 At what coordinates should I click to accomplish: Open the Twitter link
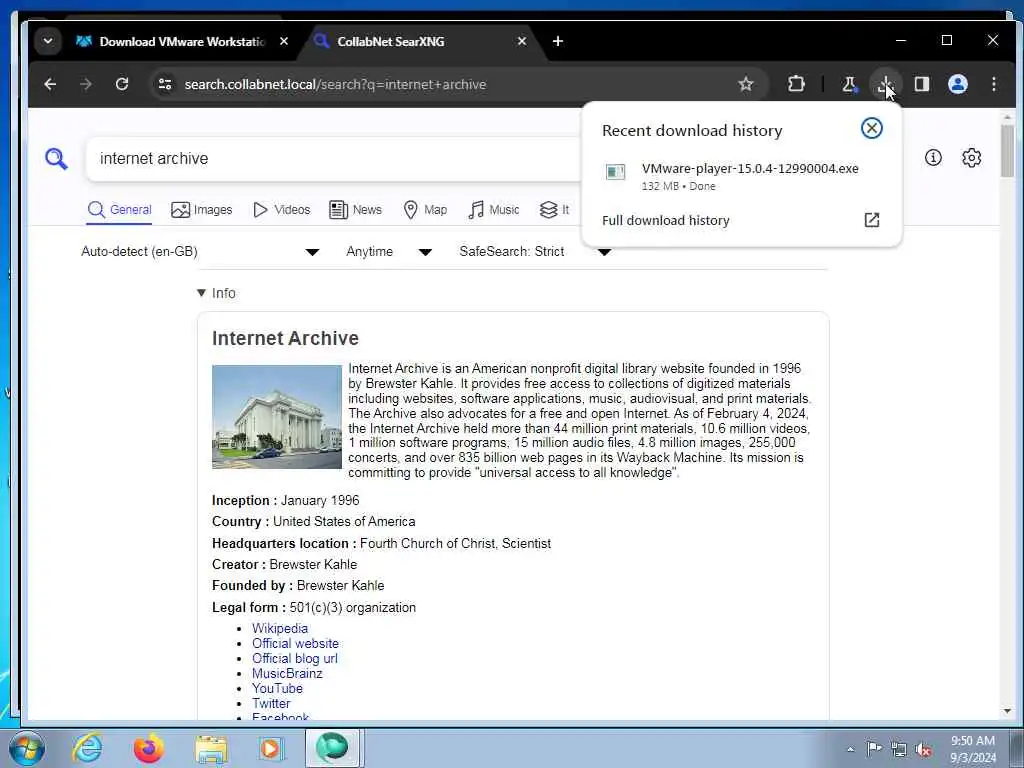(271, 703)
